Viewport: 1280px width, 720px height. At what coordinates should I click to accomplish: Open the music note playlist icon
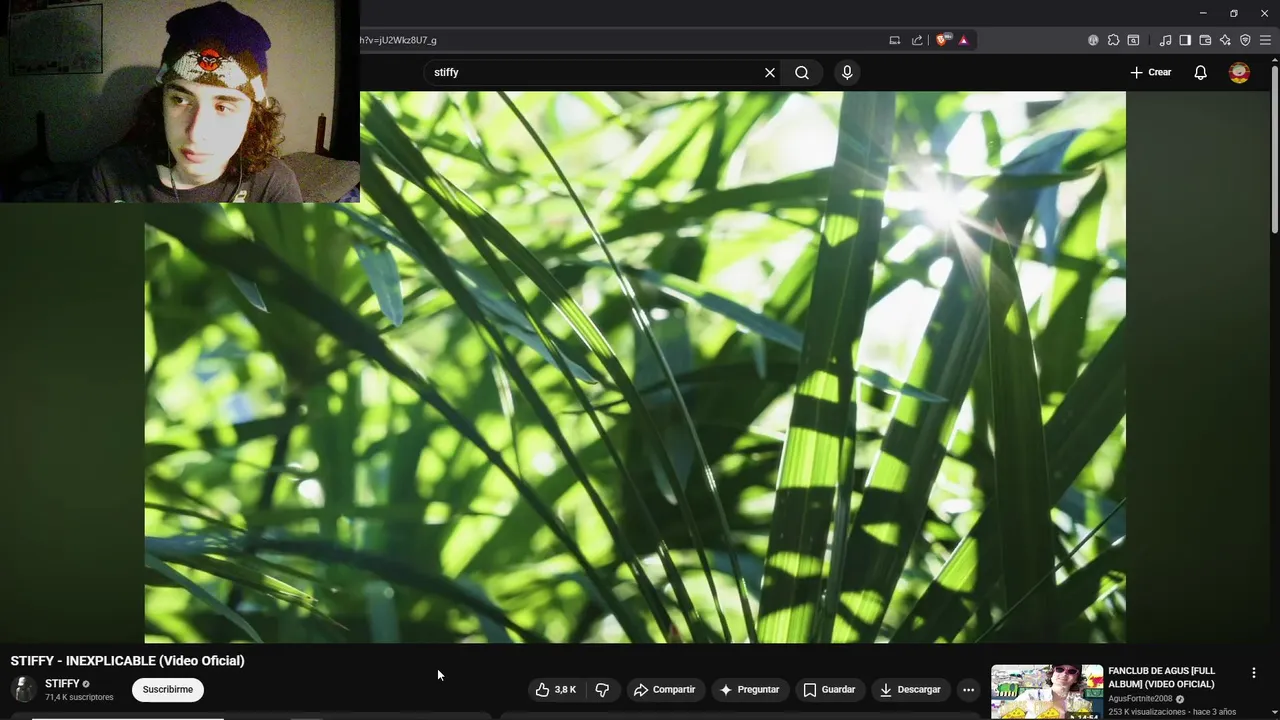click(1165, 40)
